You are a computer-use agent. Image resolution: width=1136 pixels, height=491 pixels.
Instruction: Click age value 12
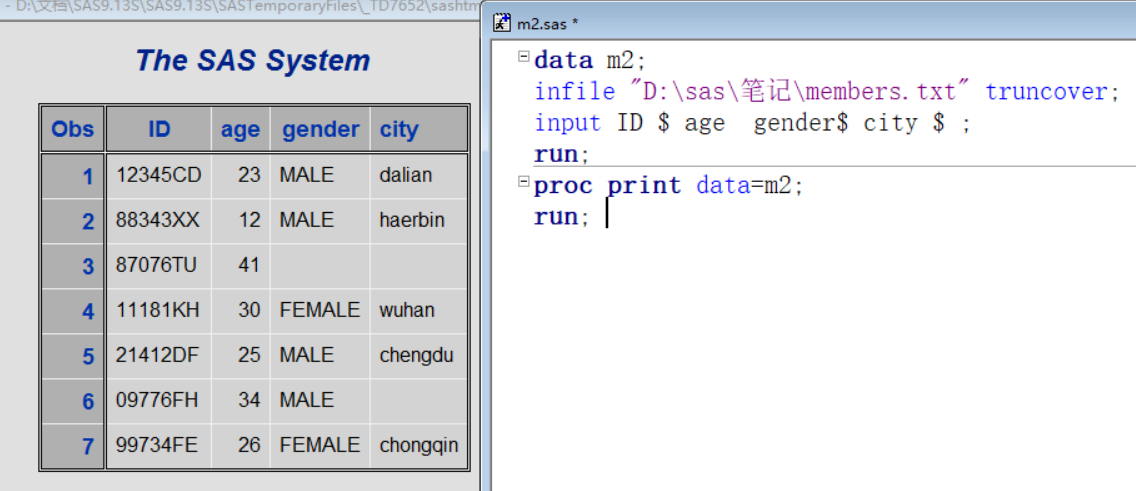(x=248, y=220)
